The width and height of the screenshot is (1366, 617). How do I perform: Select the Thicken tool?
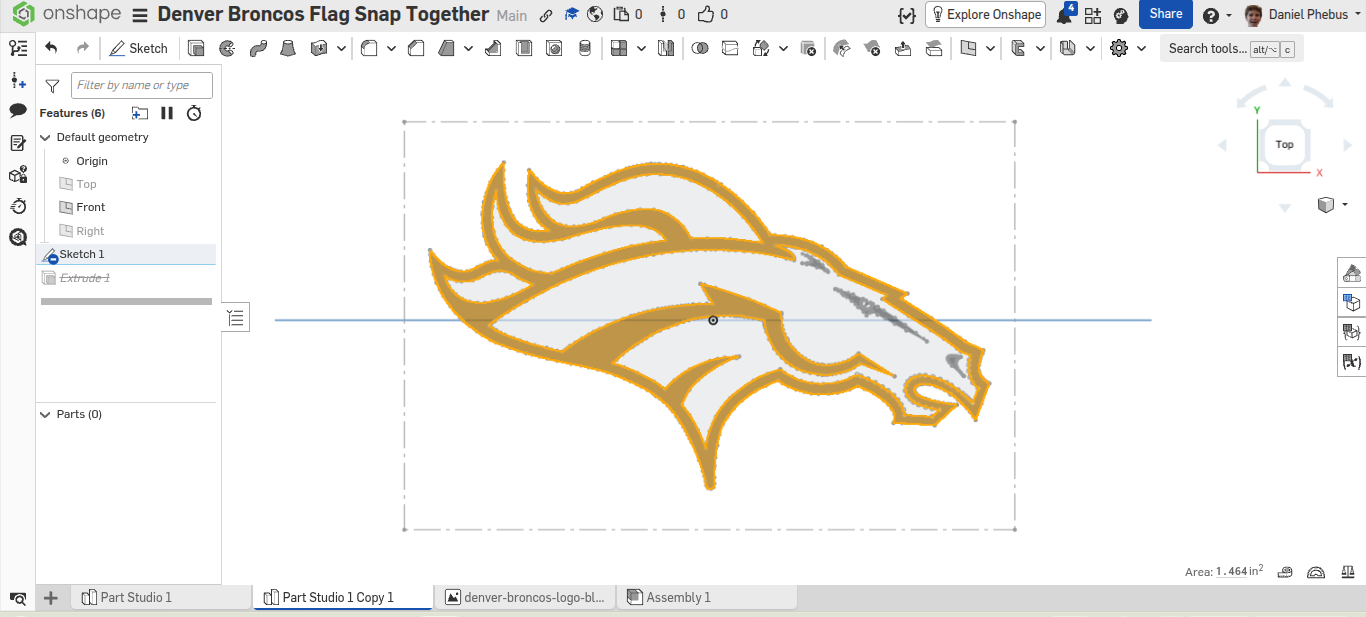[319, 48]
